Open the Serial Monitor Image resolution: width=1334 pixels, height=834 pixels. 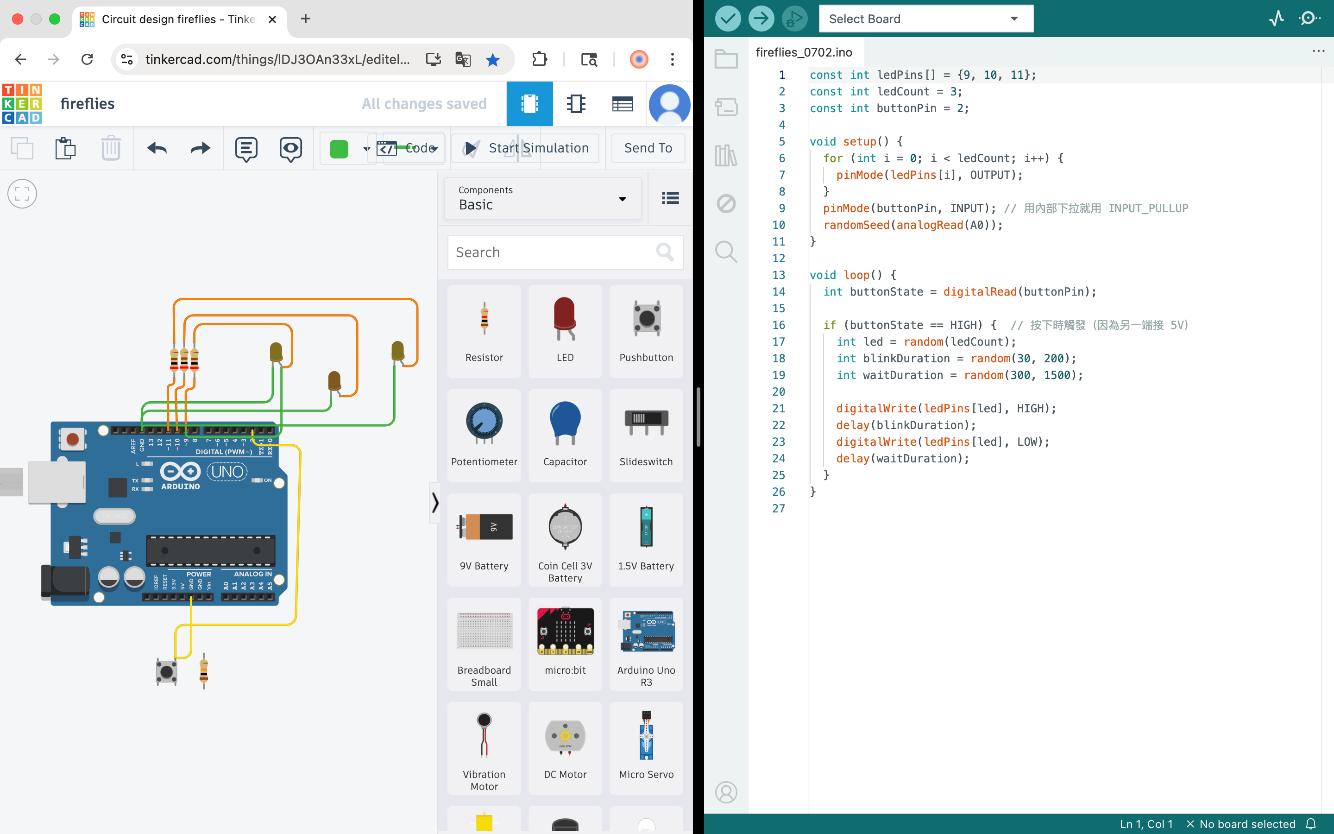1309,18
